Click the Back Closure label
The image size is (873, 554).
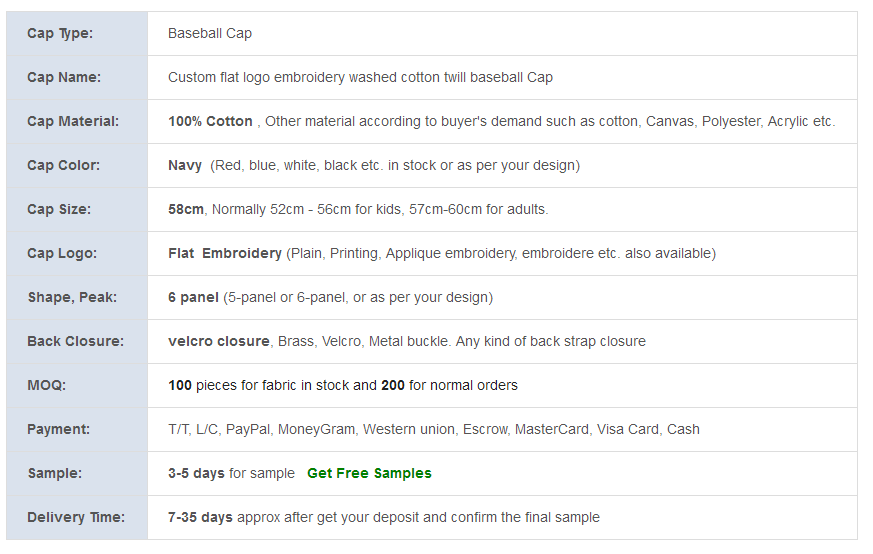point(75,341)
